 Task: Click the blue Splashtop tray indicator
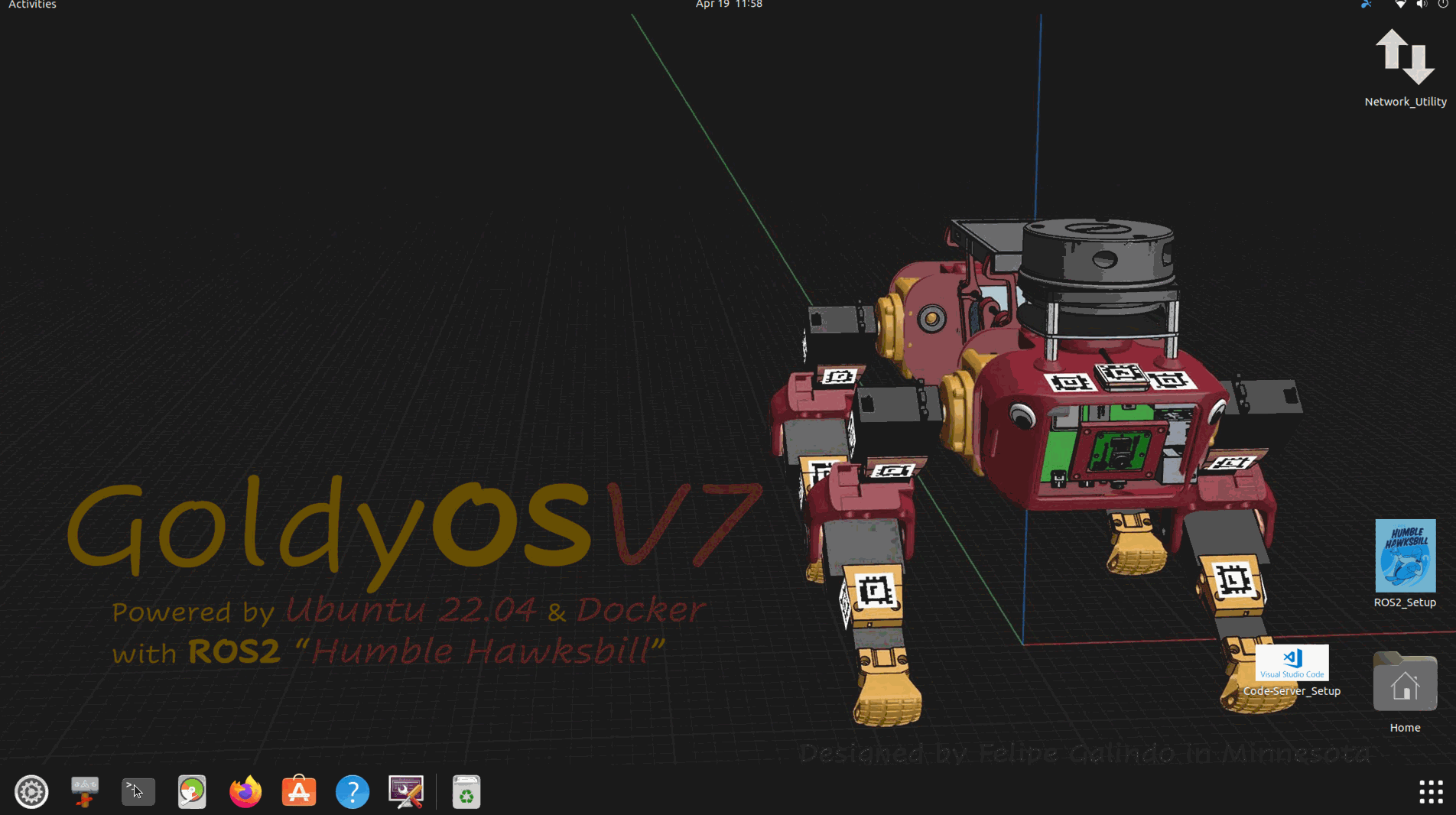[1367, 5]
